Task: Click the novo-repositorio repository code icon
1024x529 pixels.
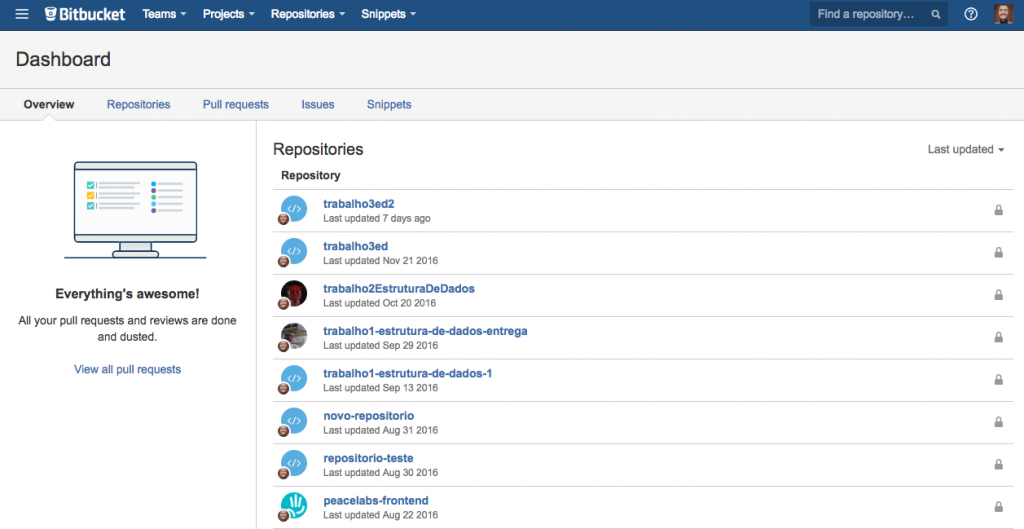Action: (294, 420)
